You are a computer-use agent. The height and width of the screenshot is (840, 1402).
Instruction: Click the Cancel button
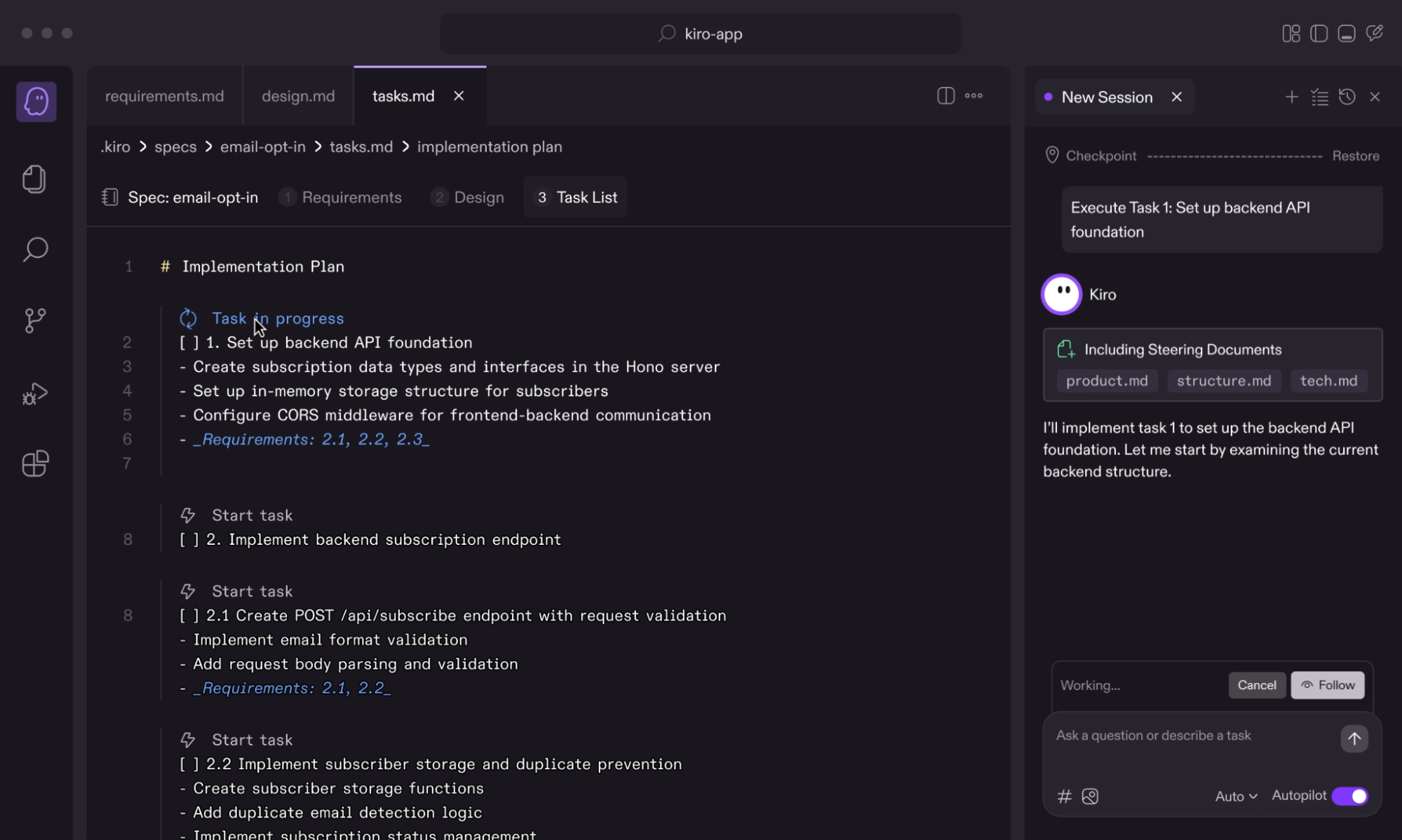pos(1256,685)
